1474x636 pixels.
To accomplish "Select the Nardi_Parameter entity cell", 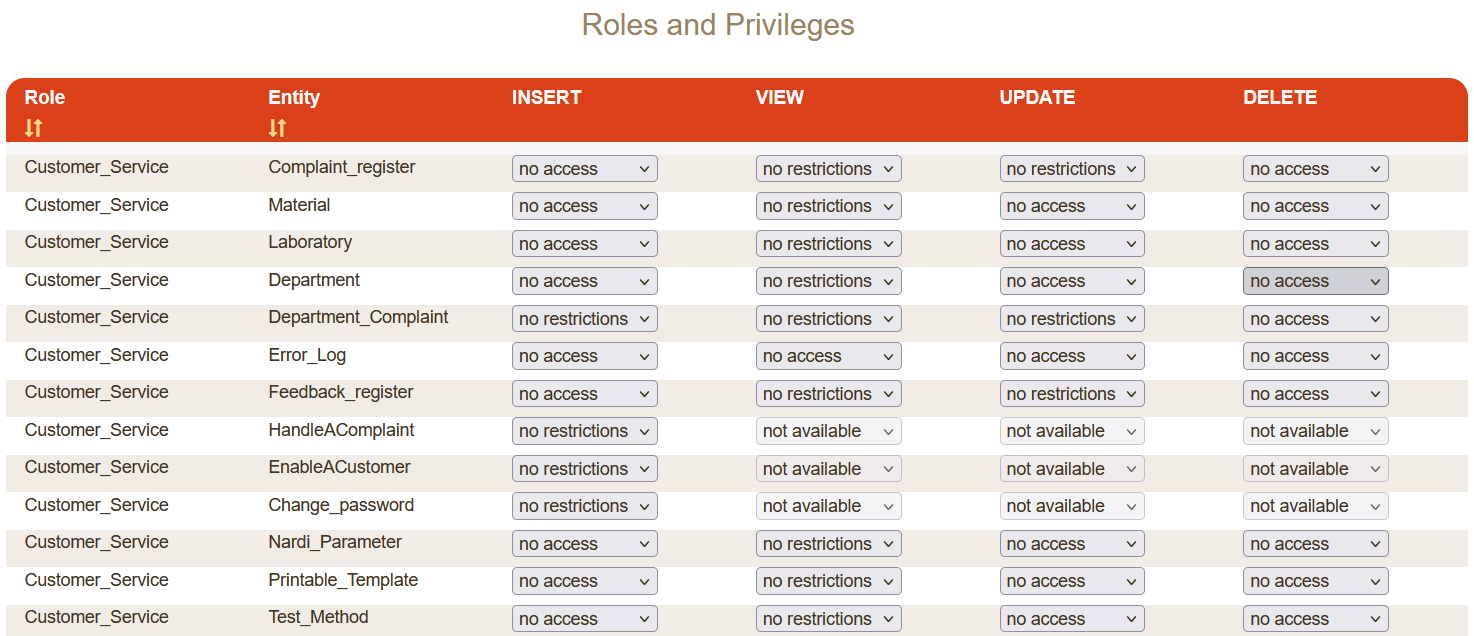I will pyautogui.click(x=335, y=542).
